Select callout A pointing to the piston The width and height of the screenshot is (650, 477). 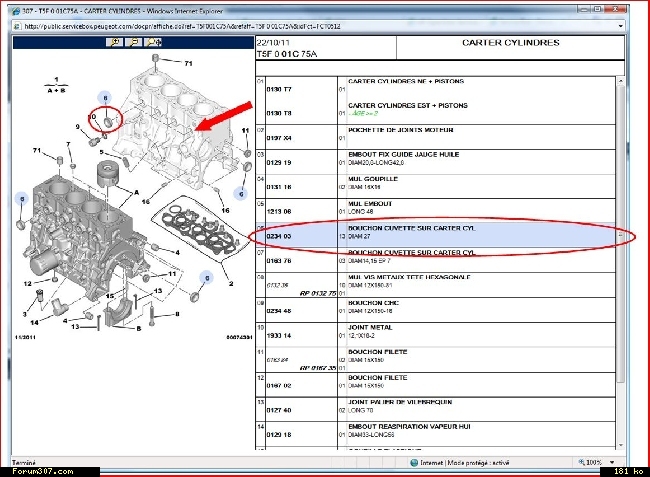[x=136, y=193]
